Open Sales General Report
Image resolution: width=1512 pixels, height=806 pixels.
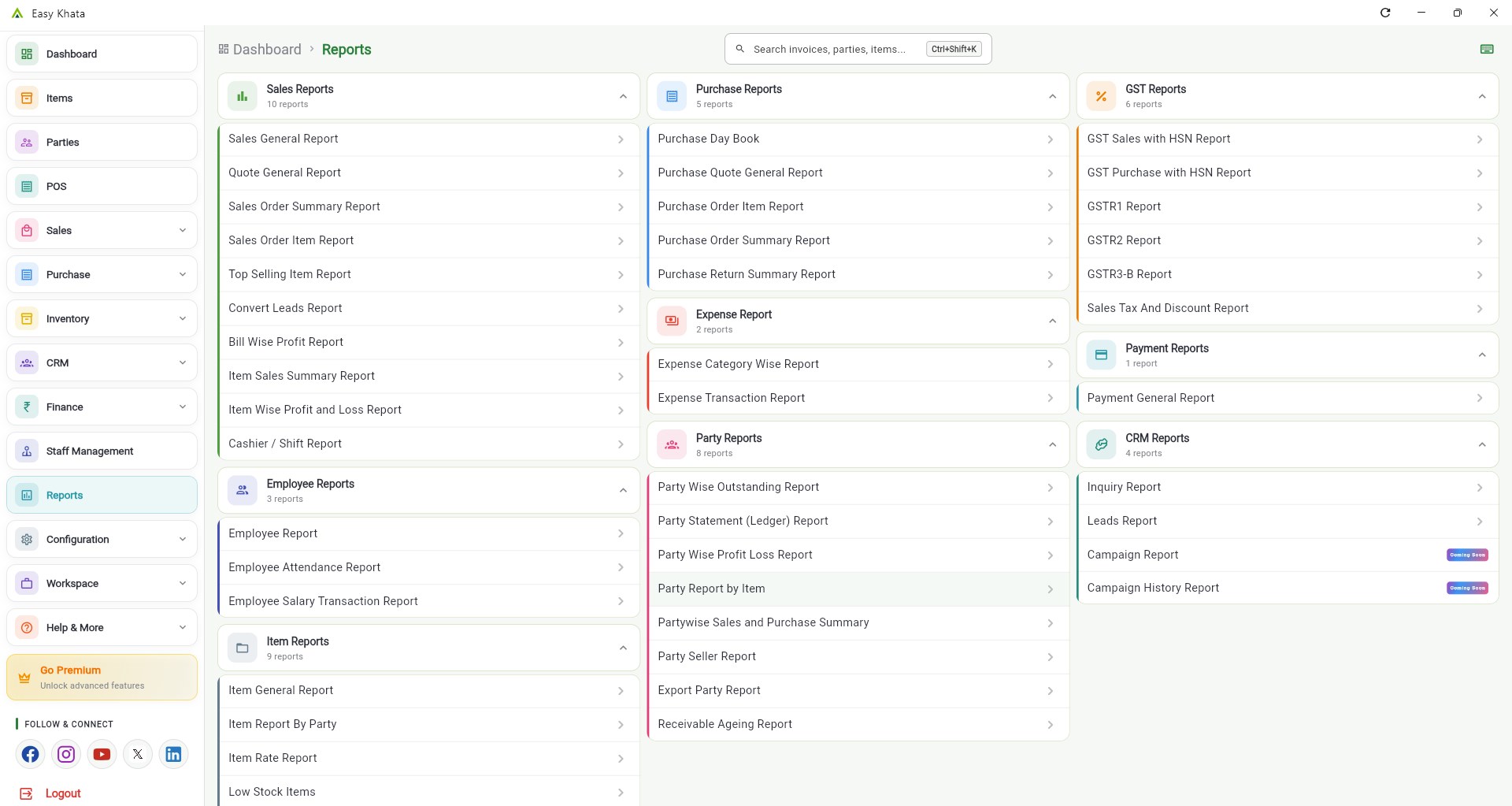[428, 139]
